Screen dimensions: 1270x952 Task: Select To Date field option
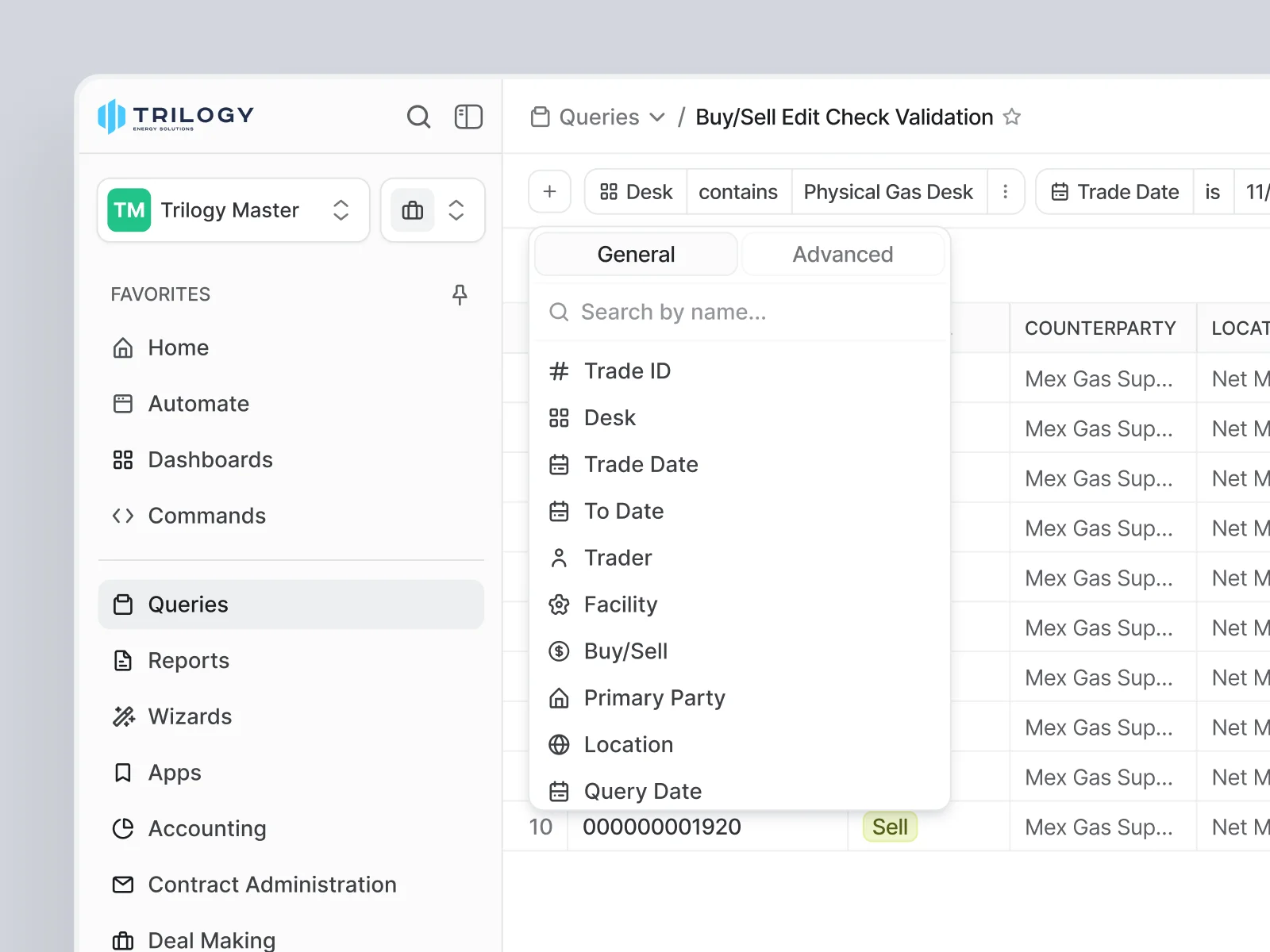(x=740, y=512)
